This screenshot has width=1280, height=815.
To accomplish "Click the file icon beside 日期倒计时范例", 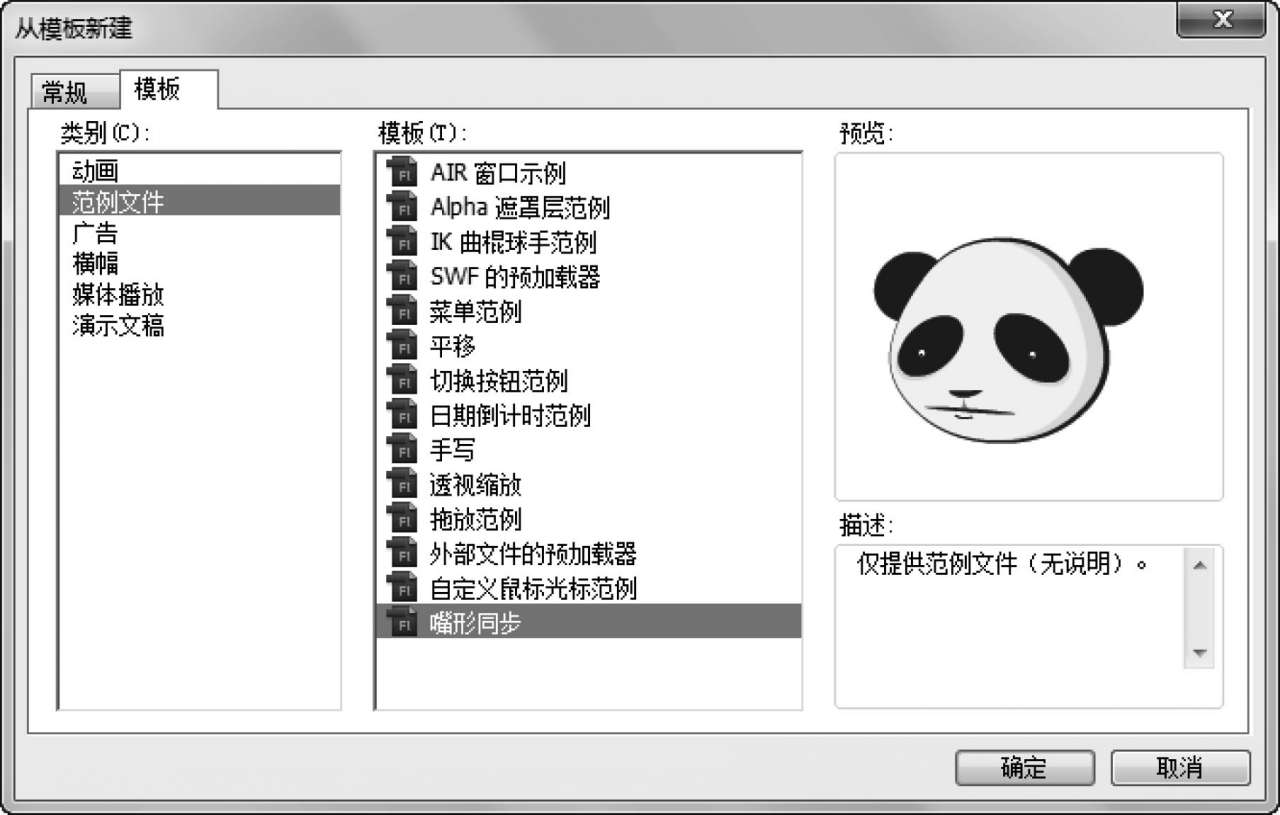I will [401, 415].
